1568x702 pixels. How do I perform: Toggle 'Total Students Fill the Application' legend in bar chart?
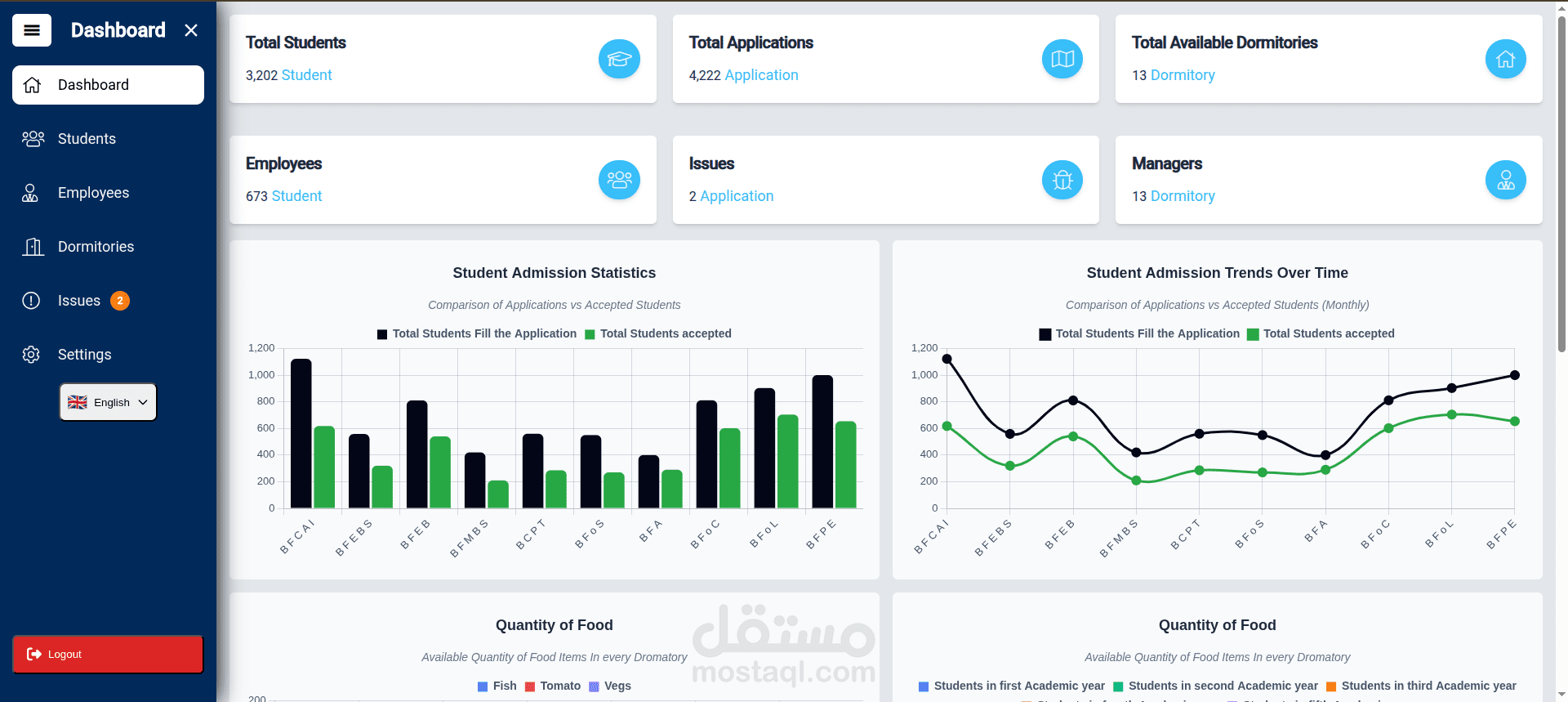[477, 333]
